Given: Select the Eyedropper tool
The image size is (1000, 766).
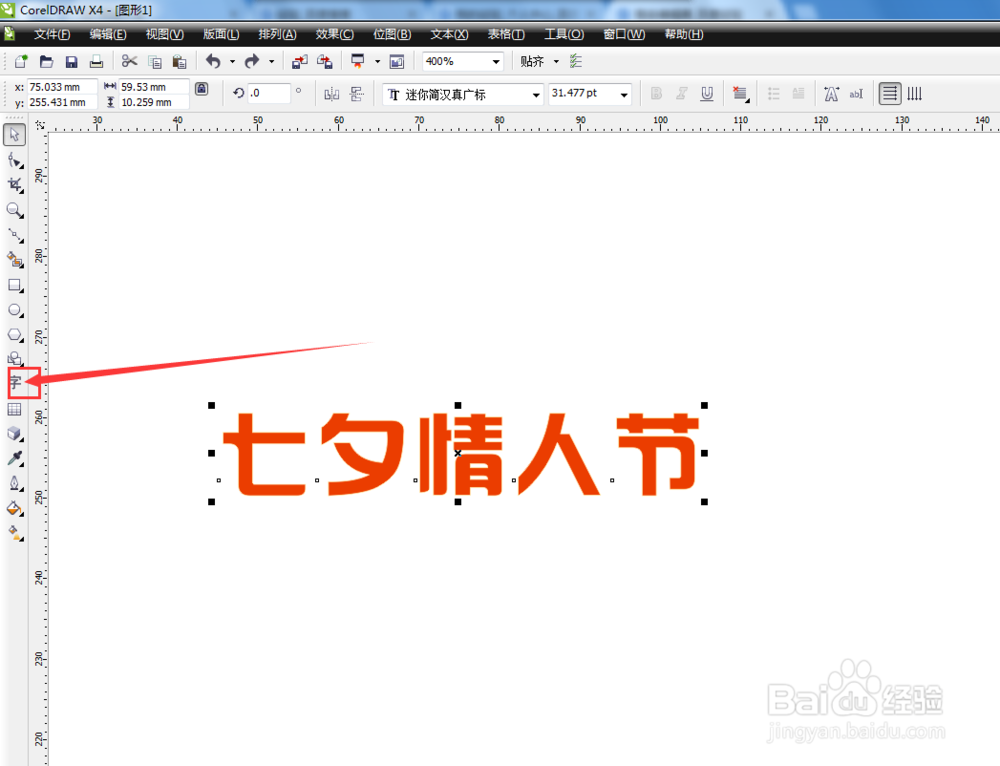Looking at the screenshot, I should coord(15,459).
